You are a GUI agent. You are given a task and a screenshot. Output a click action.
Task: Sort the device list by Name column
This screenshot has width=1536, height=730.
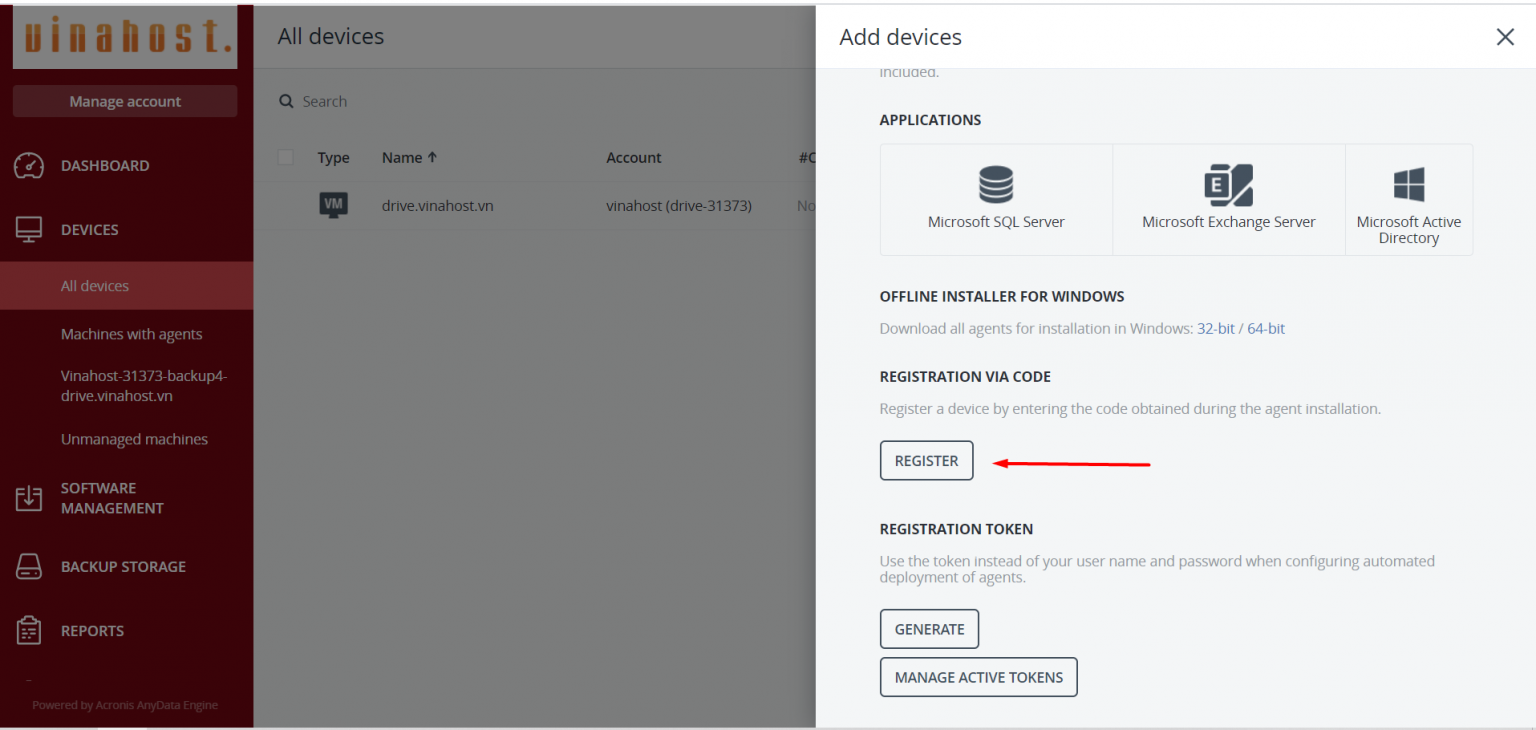409,157
